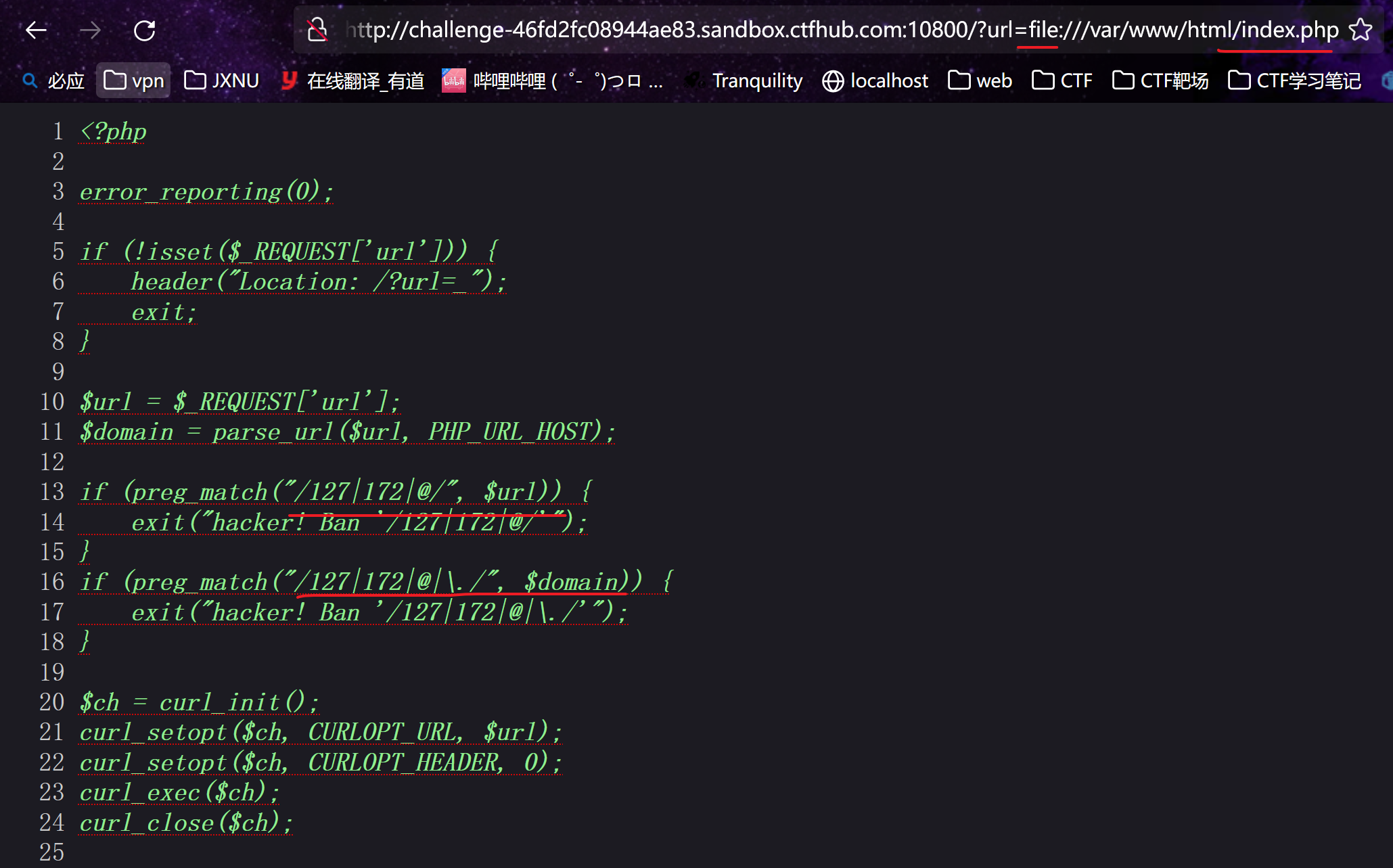Click 'curl_close($ch);' on line 24
1393x868 pixels.
186,823
